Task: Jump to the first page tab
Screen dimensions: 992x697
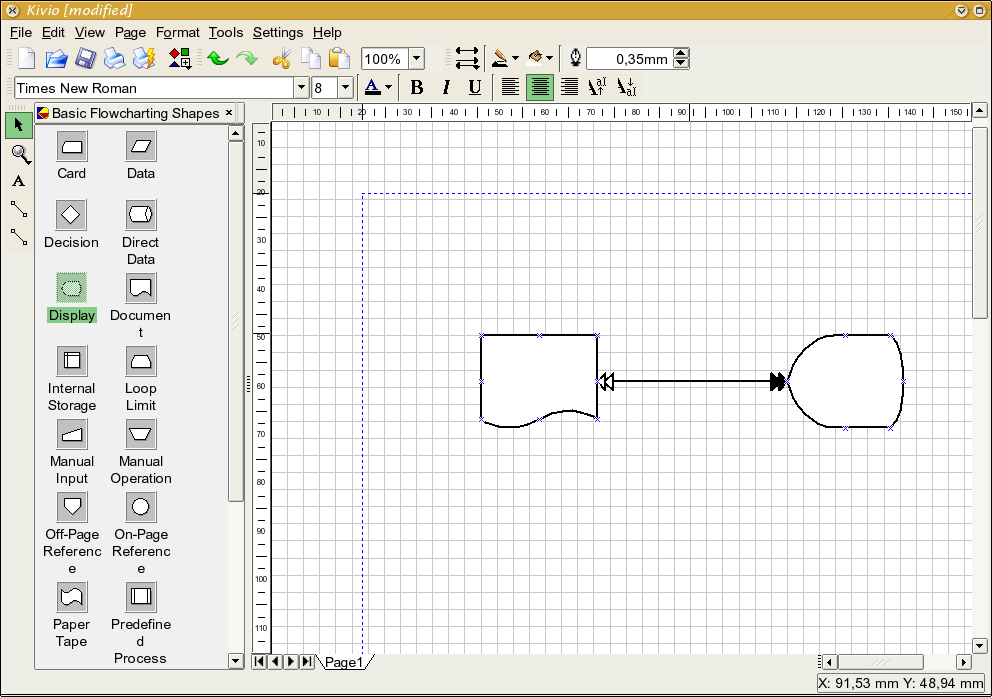Action: tap(259, 662)
